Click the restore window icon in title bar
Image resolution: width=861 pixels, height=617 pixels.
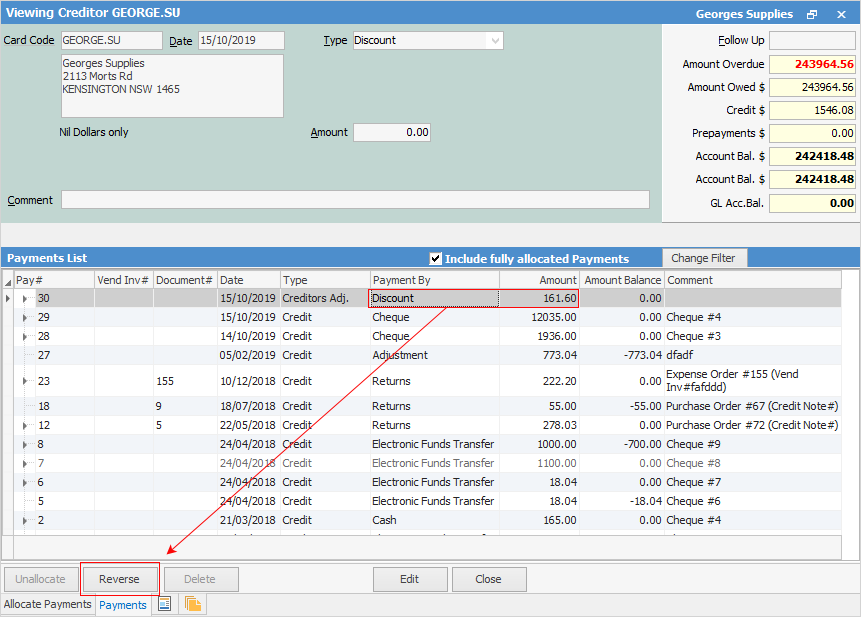812,14
